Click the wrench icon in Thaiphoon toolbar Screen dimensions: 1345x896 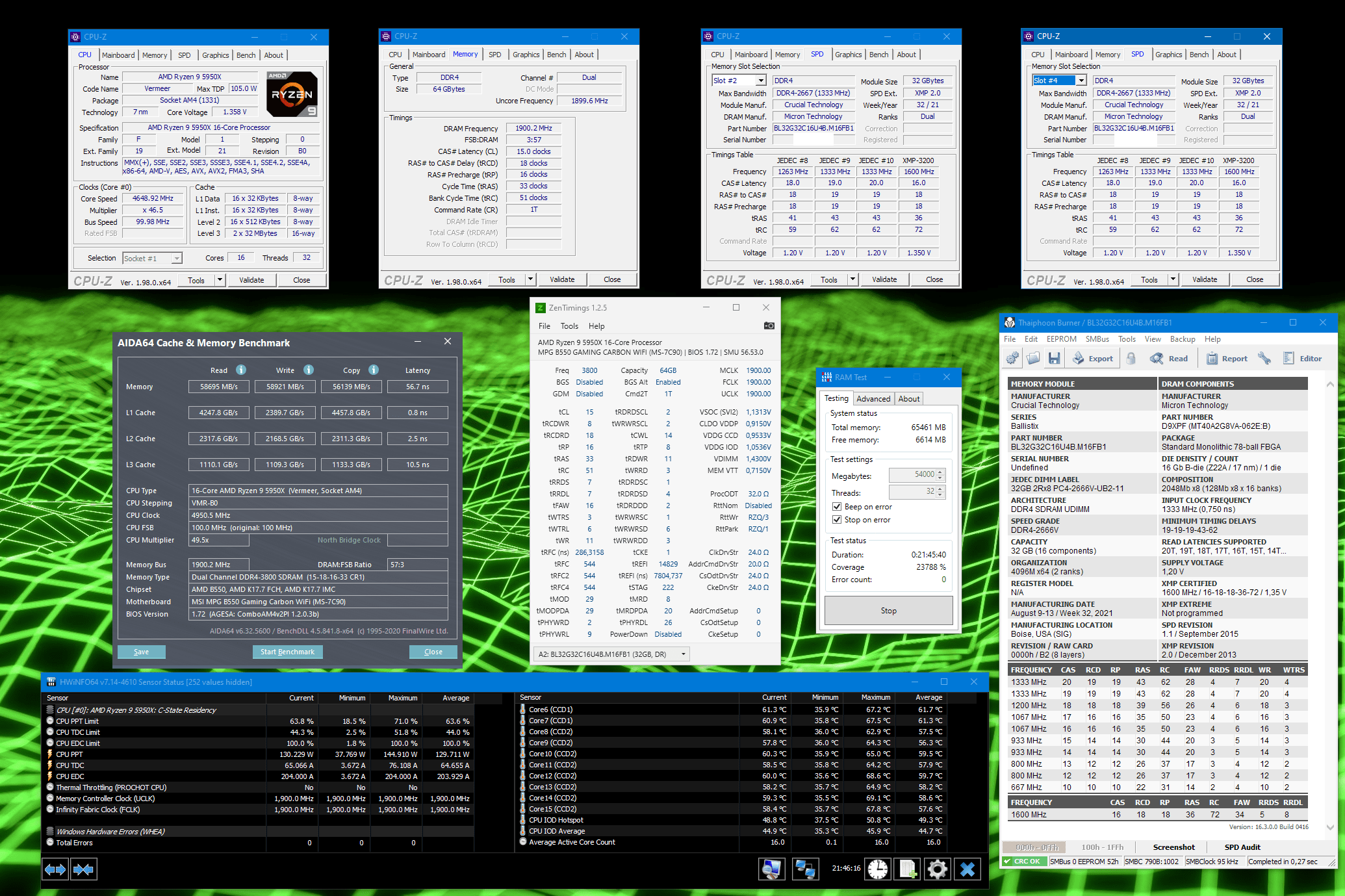click(1264, 358)
